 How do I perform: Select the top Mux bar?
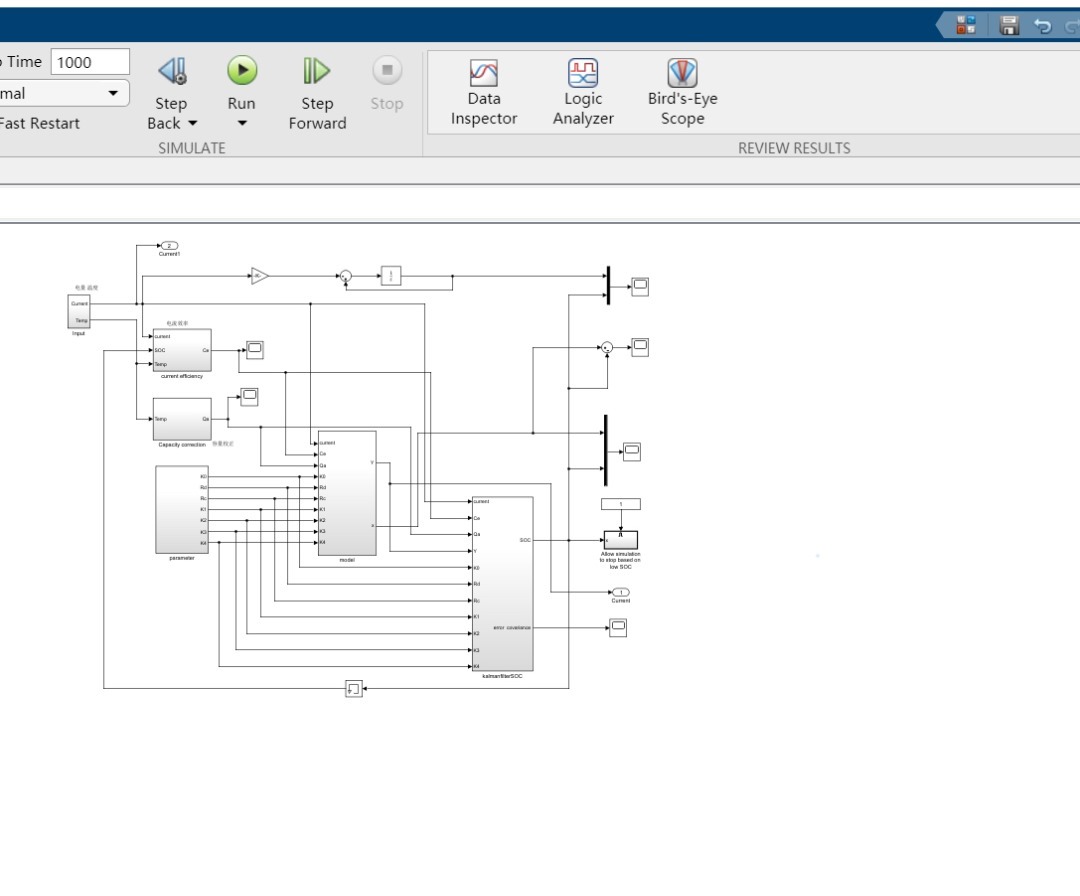pos(608,285)
